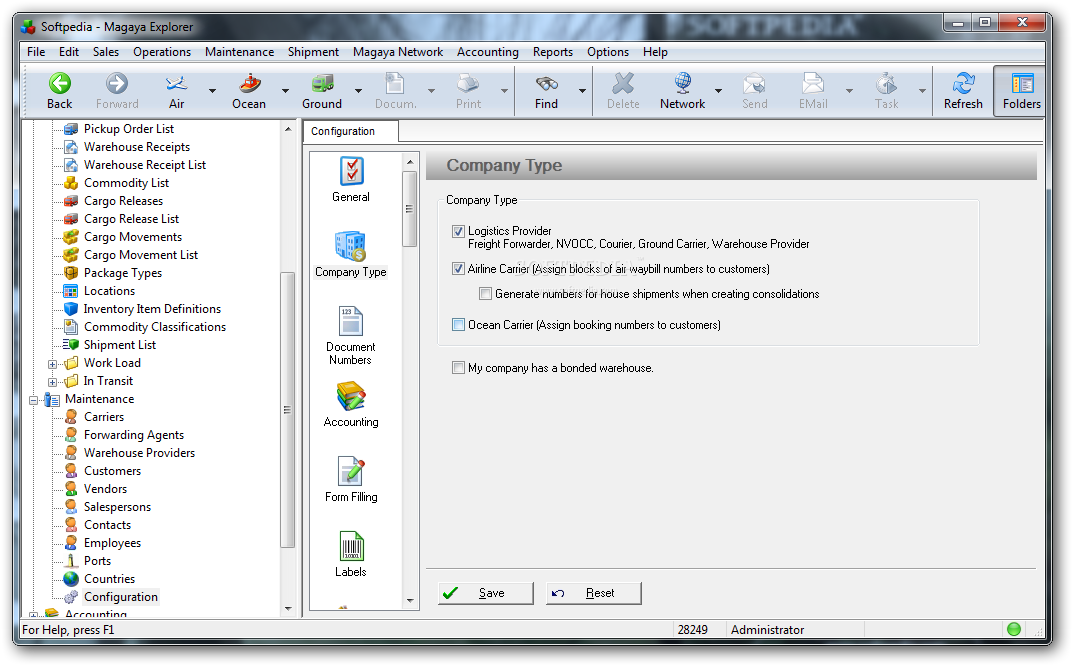Click the Save button
The width and height of the screenshot is (1073, 666).
click(x=486, y=593)
